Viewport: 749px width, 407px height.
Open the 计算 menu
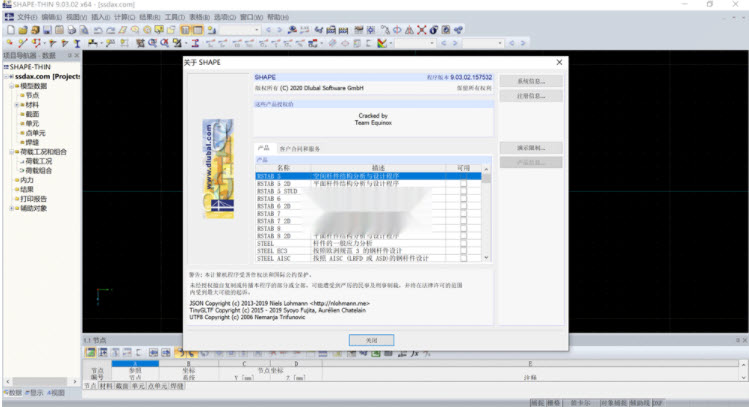tap(124, 17)
